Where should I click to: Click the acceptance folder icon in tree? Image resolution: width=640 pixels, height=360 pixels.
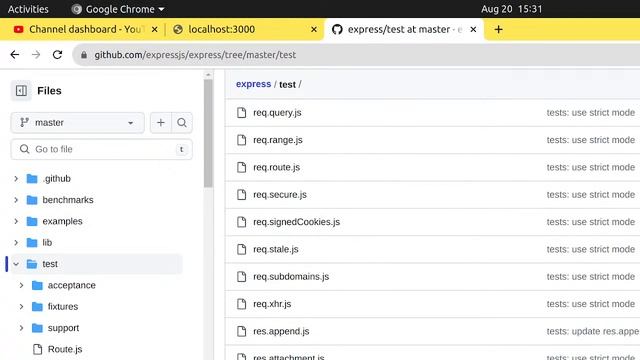pyautogui.click(x=37, y=285)
